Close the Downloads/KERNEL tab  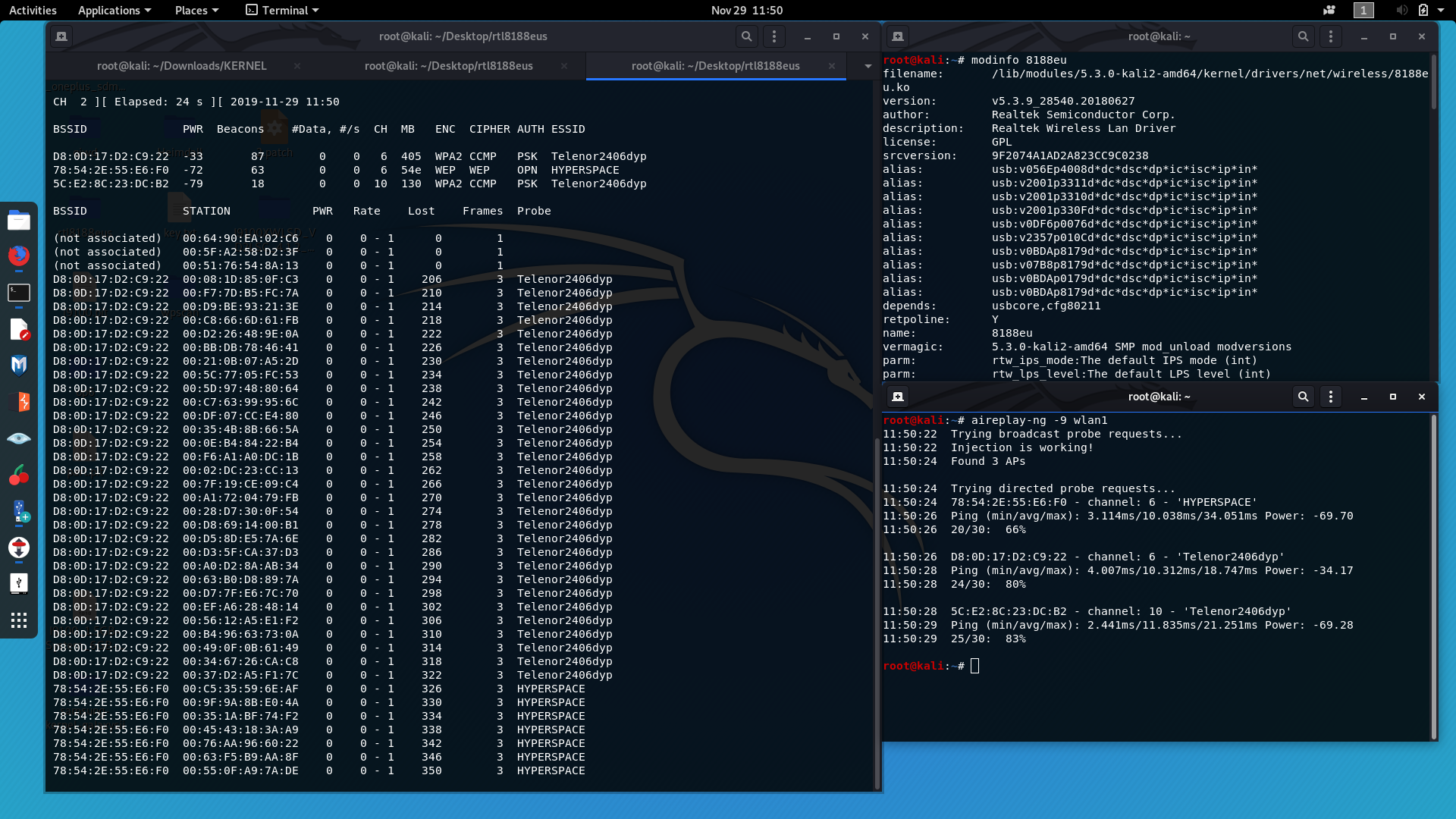[x=297, y=66]
